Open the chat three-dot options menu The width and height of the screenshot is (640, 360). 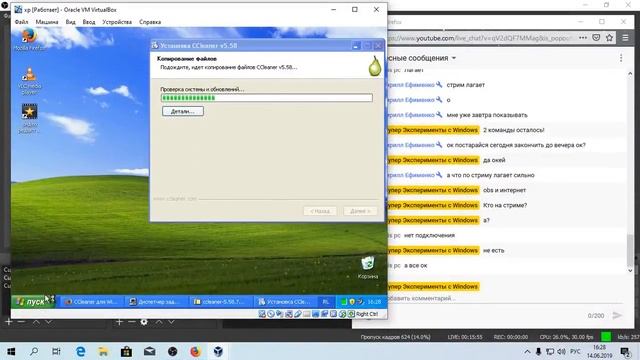[621, 58]
